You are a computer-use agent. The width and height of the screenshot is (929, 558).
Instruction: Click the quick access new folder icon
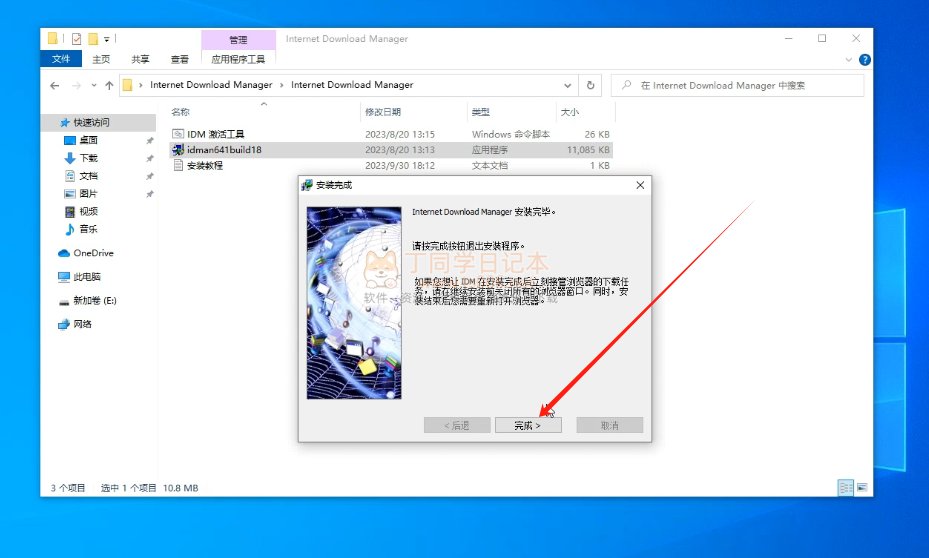[x=93, y=39]
